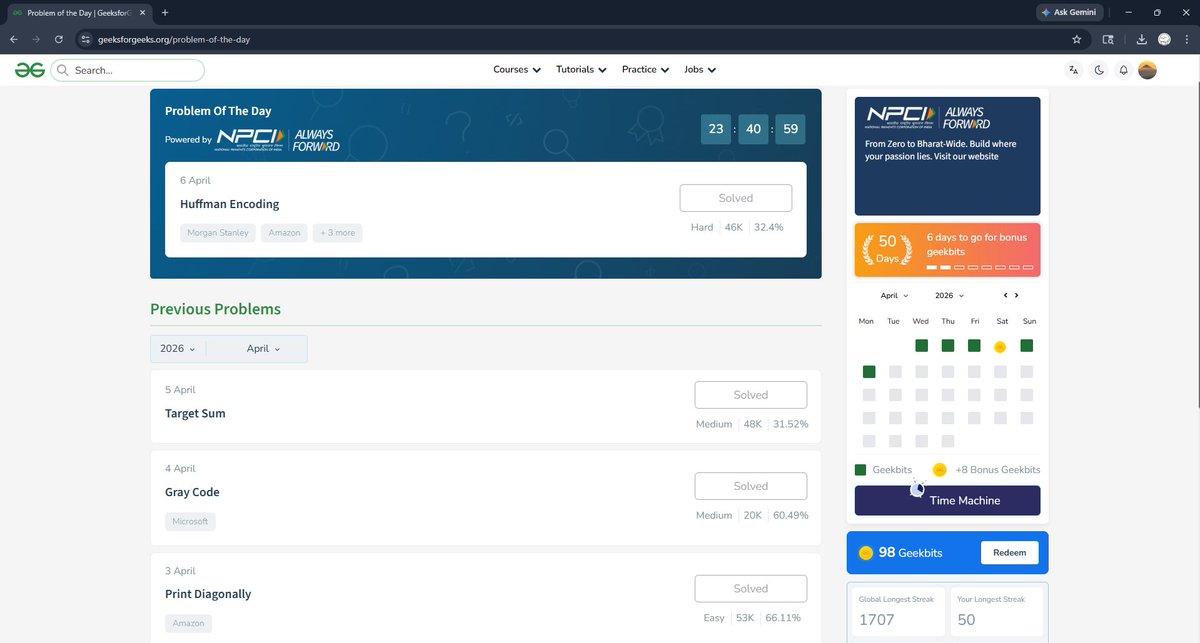The width and height of the screenshot is (1200, 643).
Task: Open the Chrome three-dot menu
Action: (x=1186, y=39)
